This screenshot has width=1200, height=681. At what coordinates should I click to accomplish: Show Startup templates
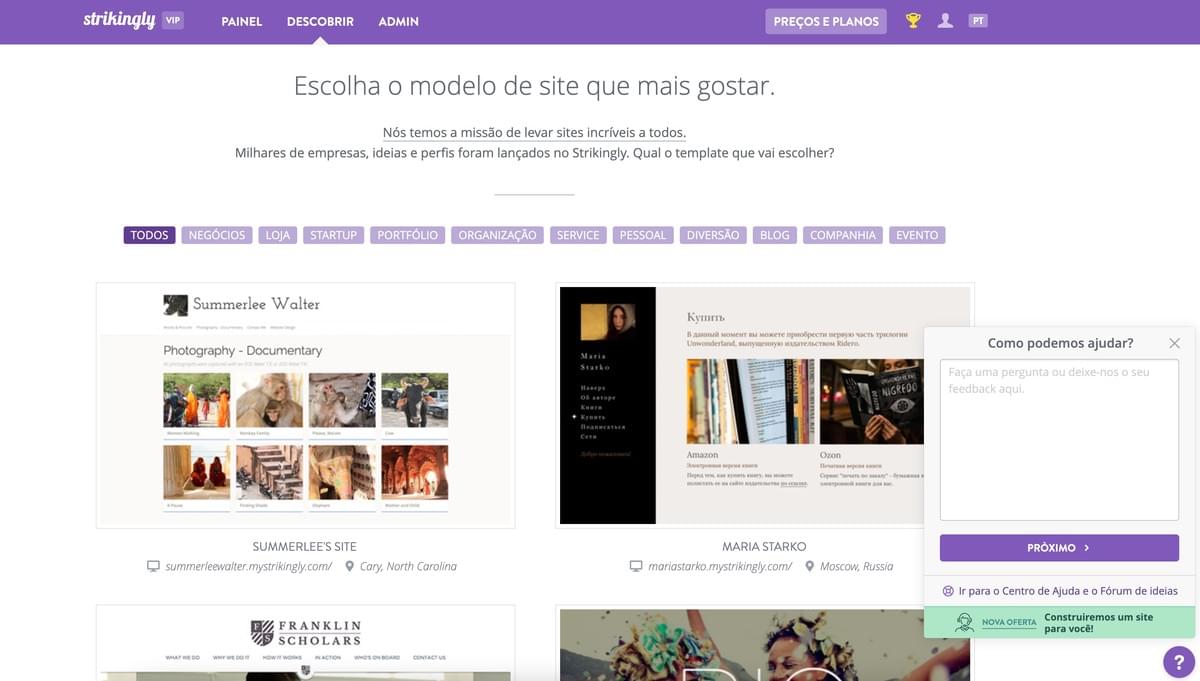point(334,235)
